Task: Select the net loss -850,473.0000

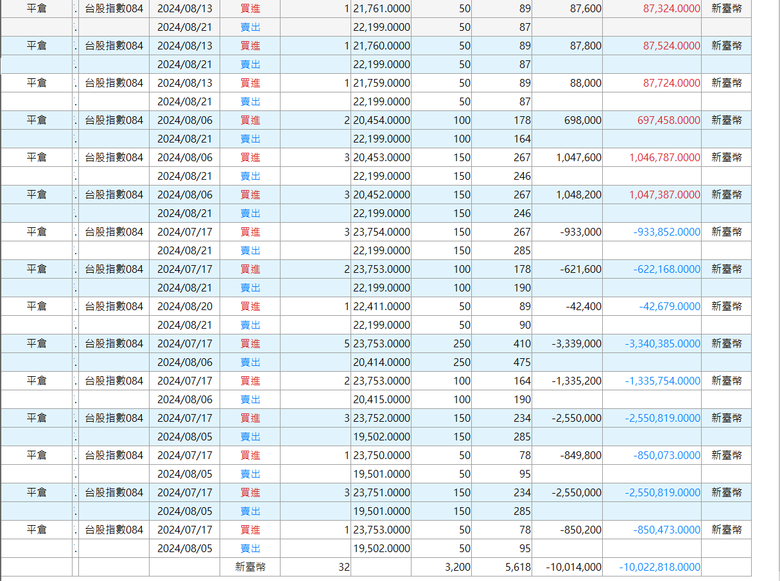Action: click(x=667, y=530)
